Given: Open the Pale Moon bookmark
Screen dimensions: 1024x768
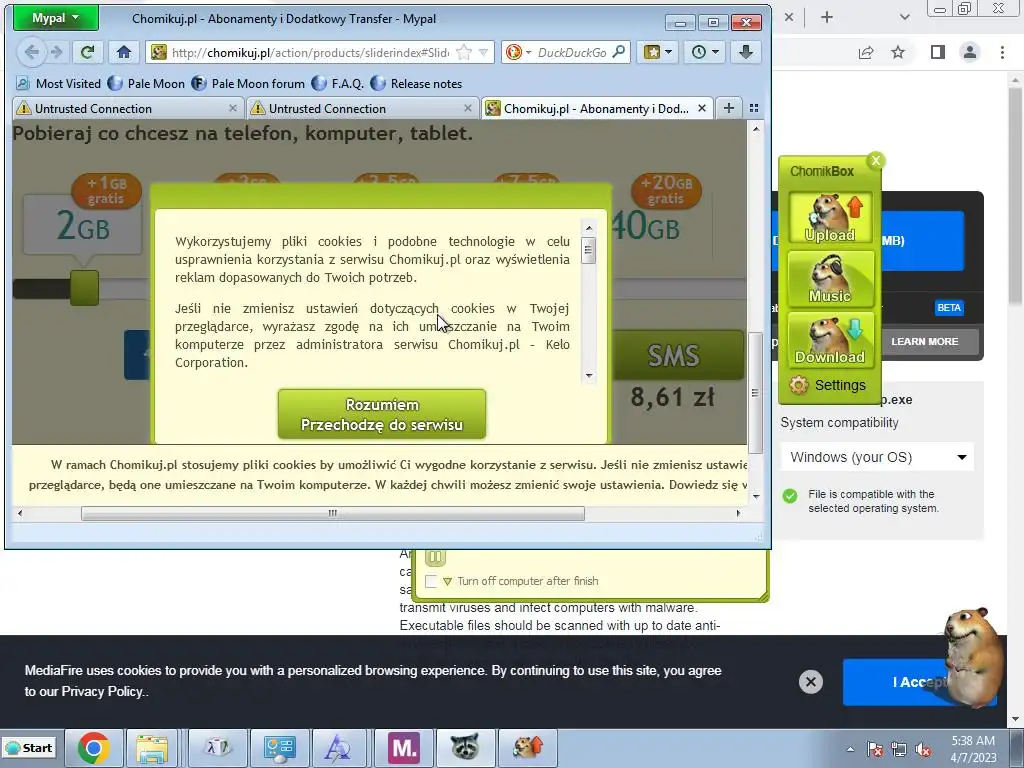Looking at the screenshot, I should tap(146, 84).
